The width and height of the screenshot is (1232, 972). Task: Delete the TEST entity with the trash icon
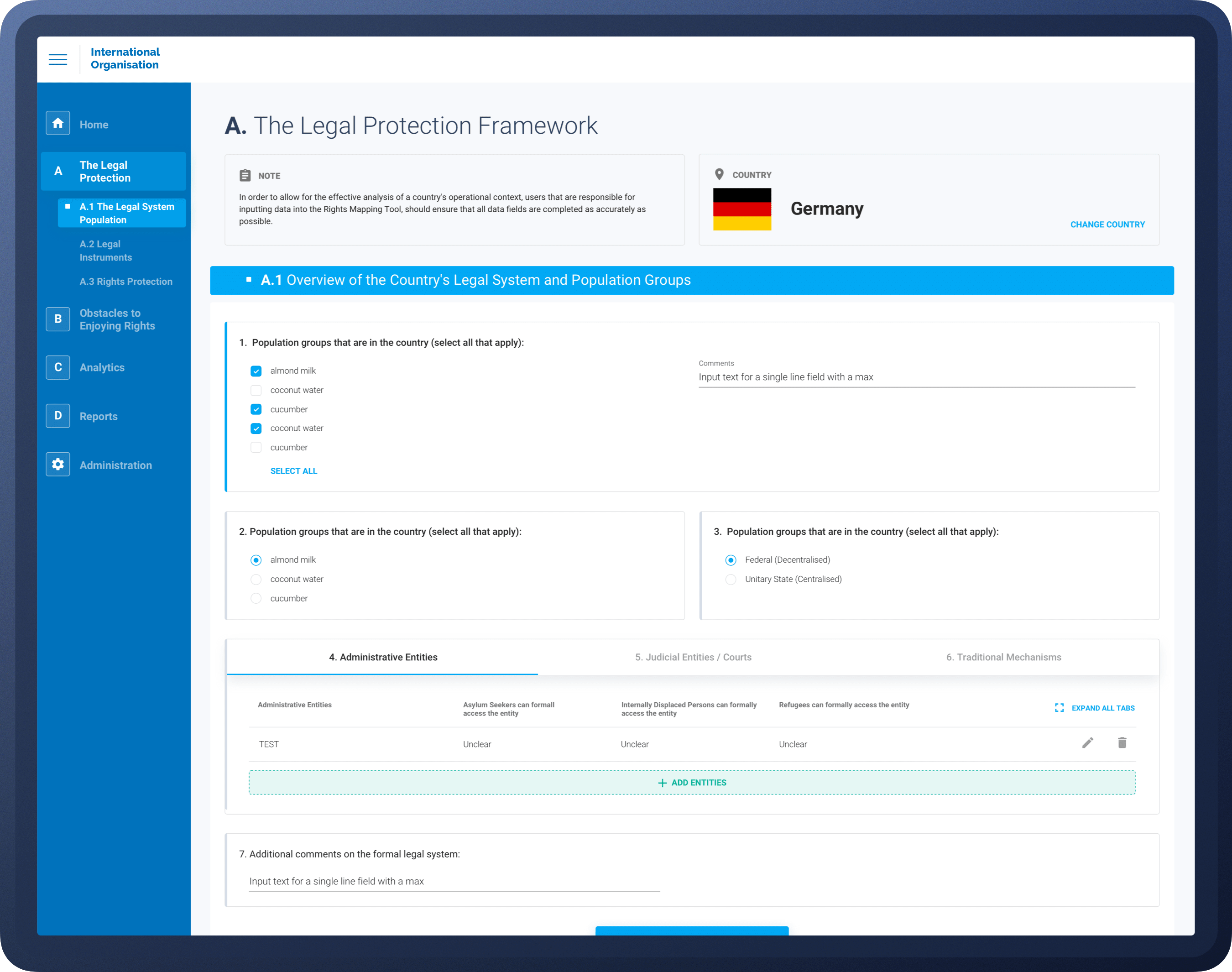[1122, 743]
